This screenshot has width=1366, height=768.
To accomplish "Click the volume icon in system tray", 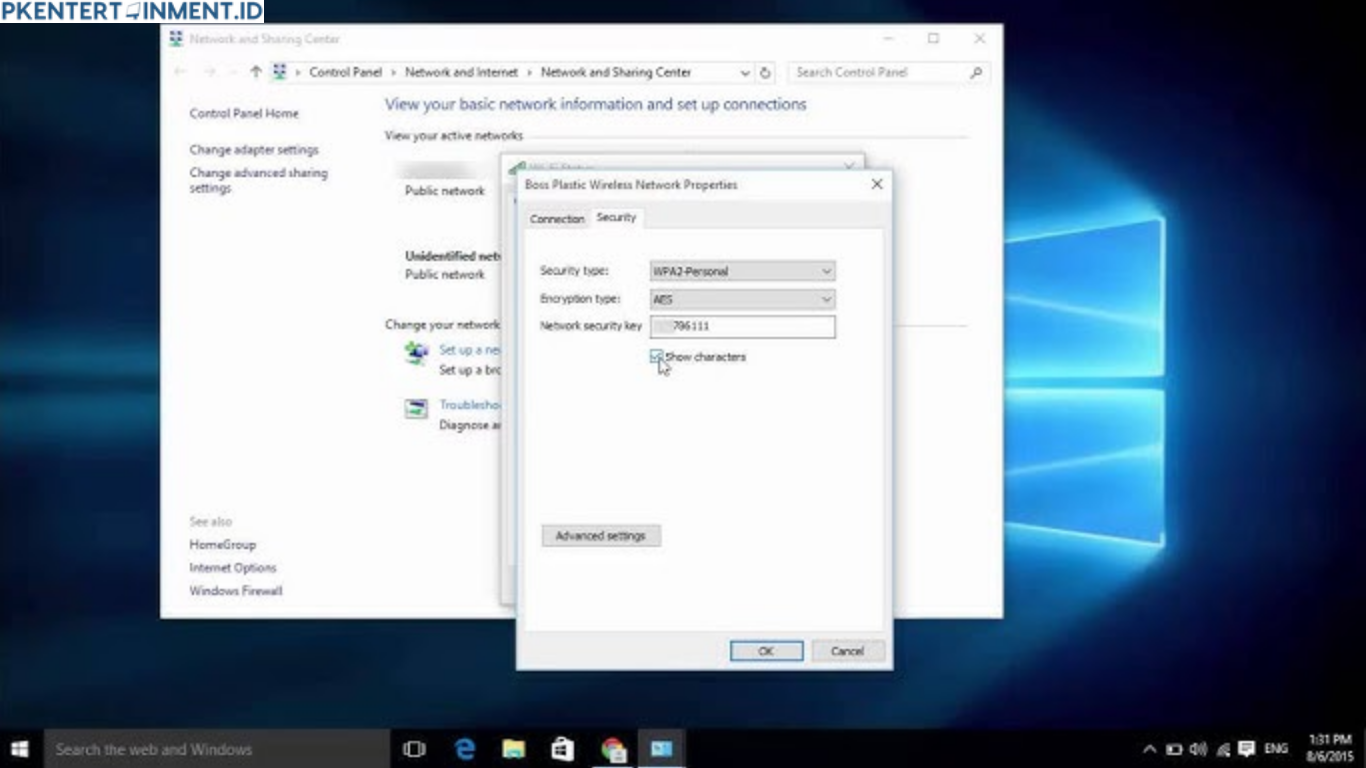I will (x=1198, y=749).
